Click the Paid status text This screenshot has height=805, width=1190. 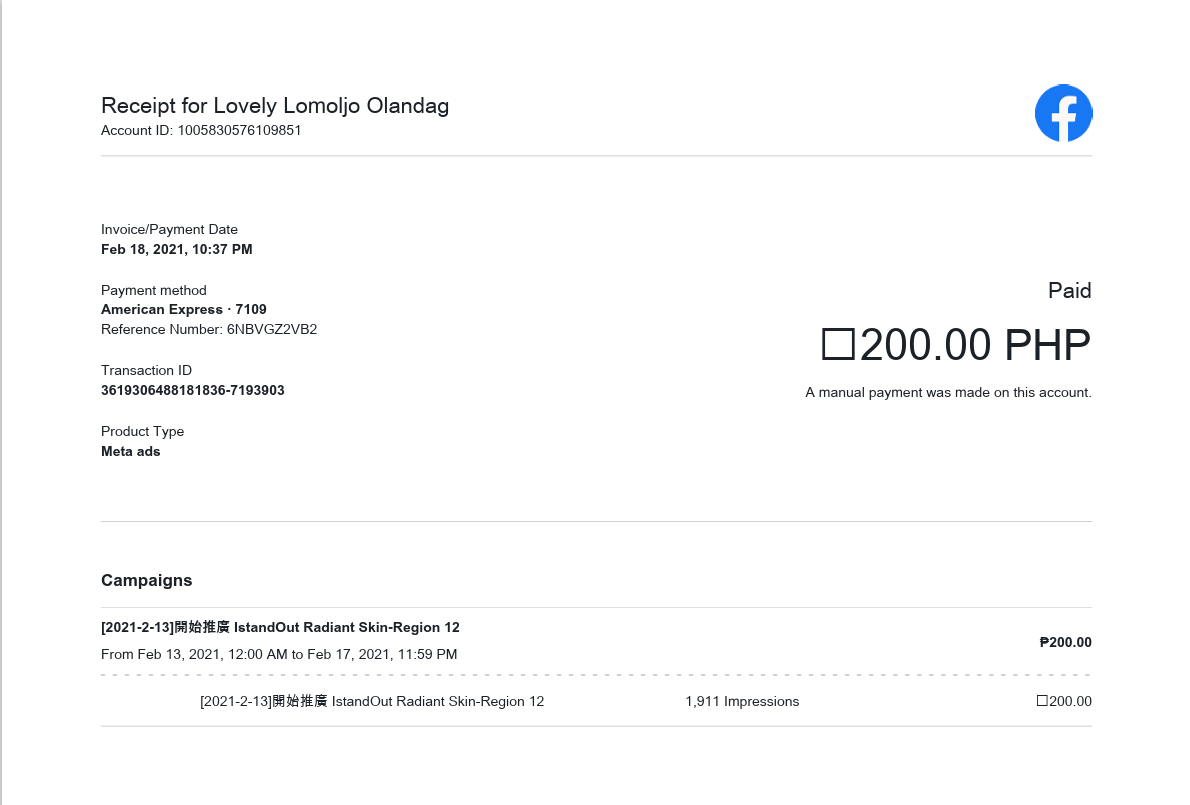[1069, 291]
